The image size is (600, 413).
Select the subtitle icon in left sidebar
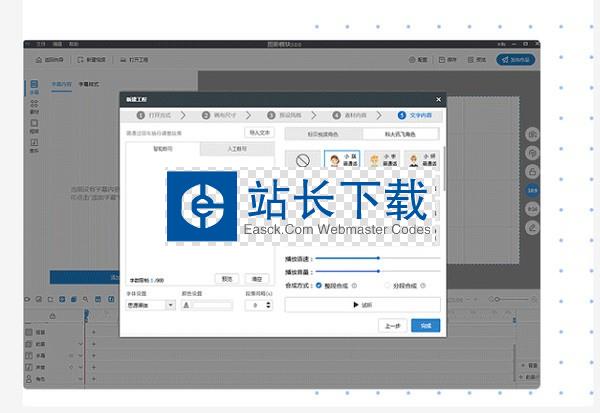tap(34, 87)
